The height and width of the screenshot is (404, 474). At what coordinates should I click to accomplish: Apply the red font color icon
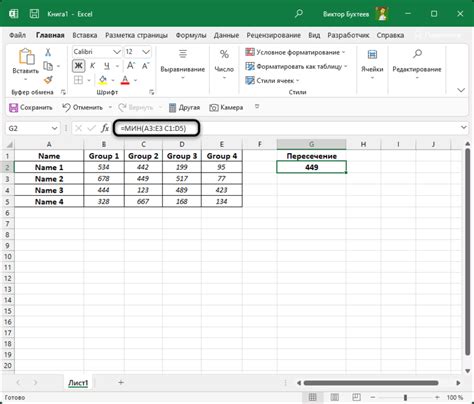(125, 80)
